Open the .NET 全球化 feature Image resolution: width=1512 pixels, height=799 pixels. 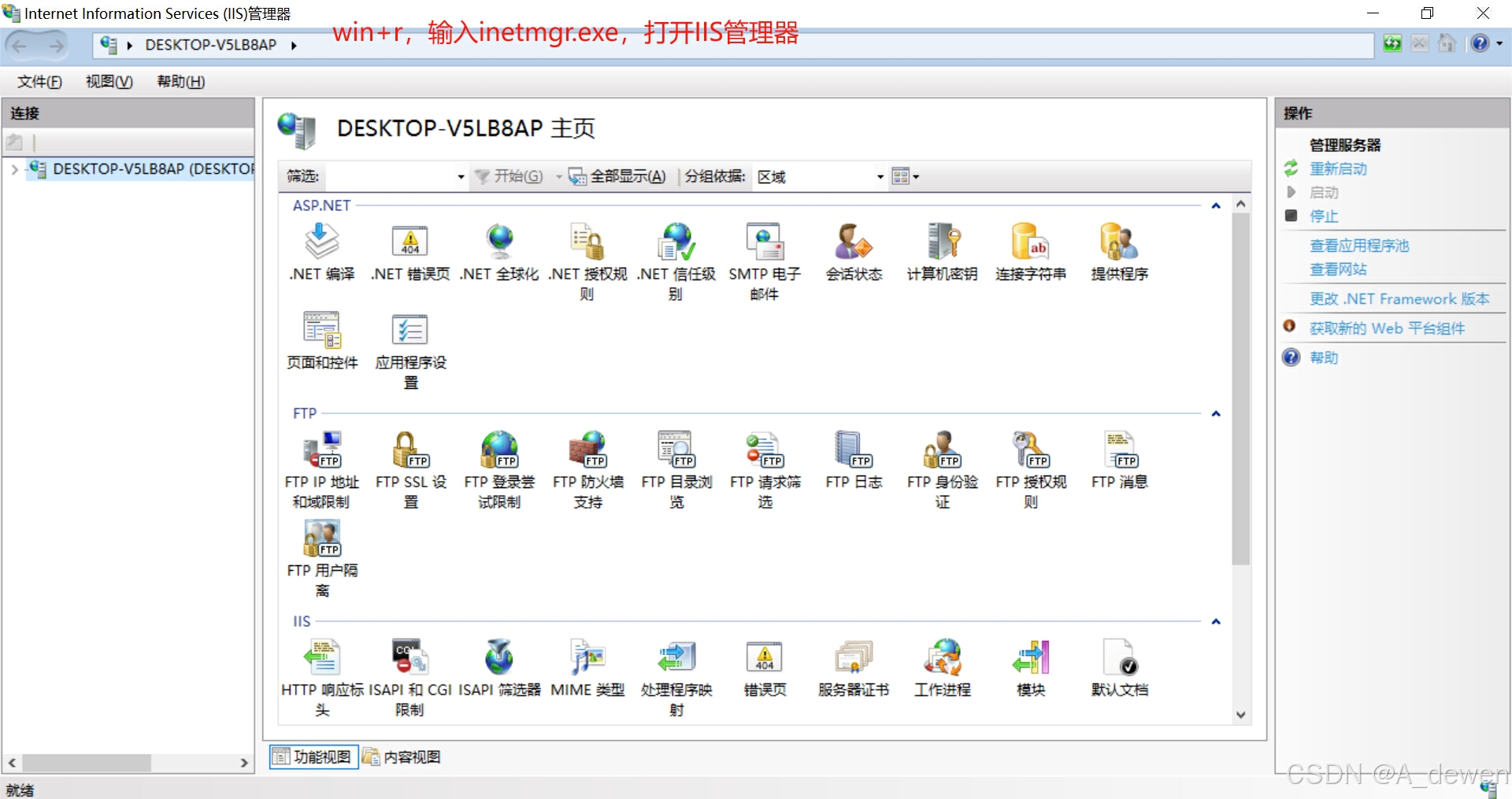coord(499,252)
